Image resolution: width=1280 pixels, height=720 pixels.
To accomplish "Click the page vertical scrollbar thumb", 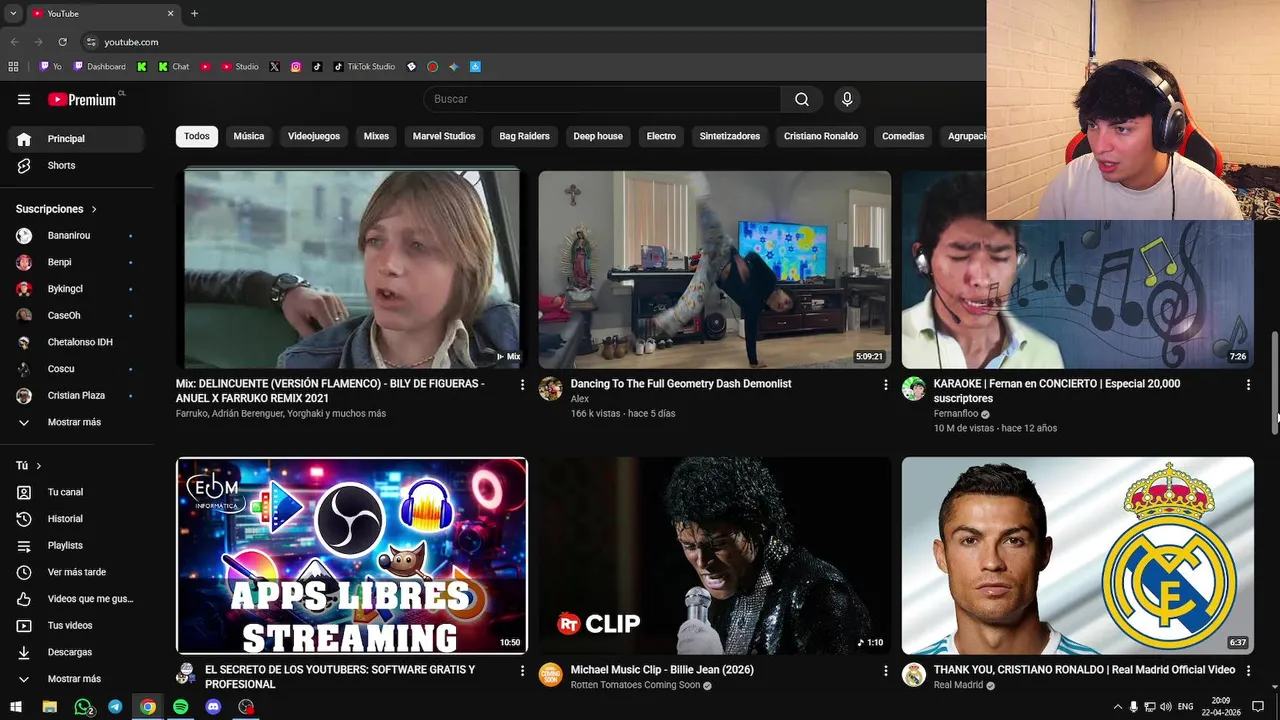I will pyautogui.click(x=1274, y=383).
